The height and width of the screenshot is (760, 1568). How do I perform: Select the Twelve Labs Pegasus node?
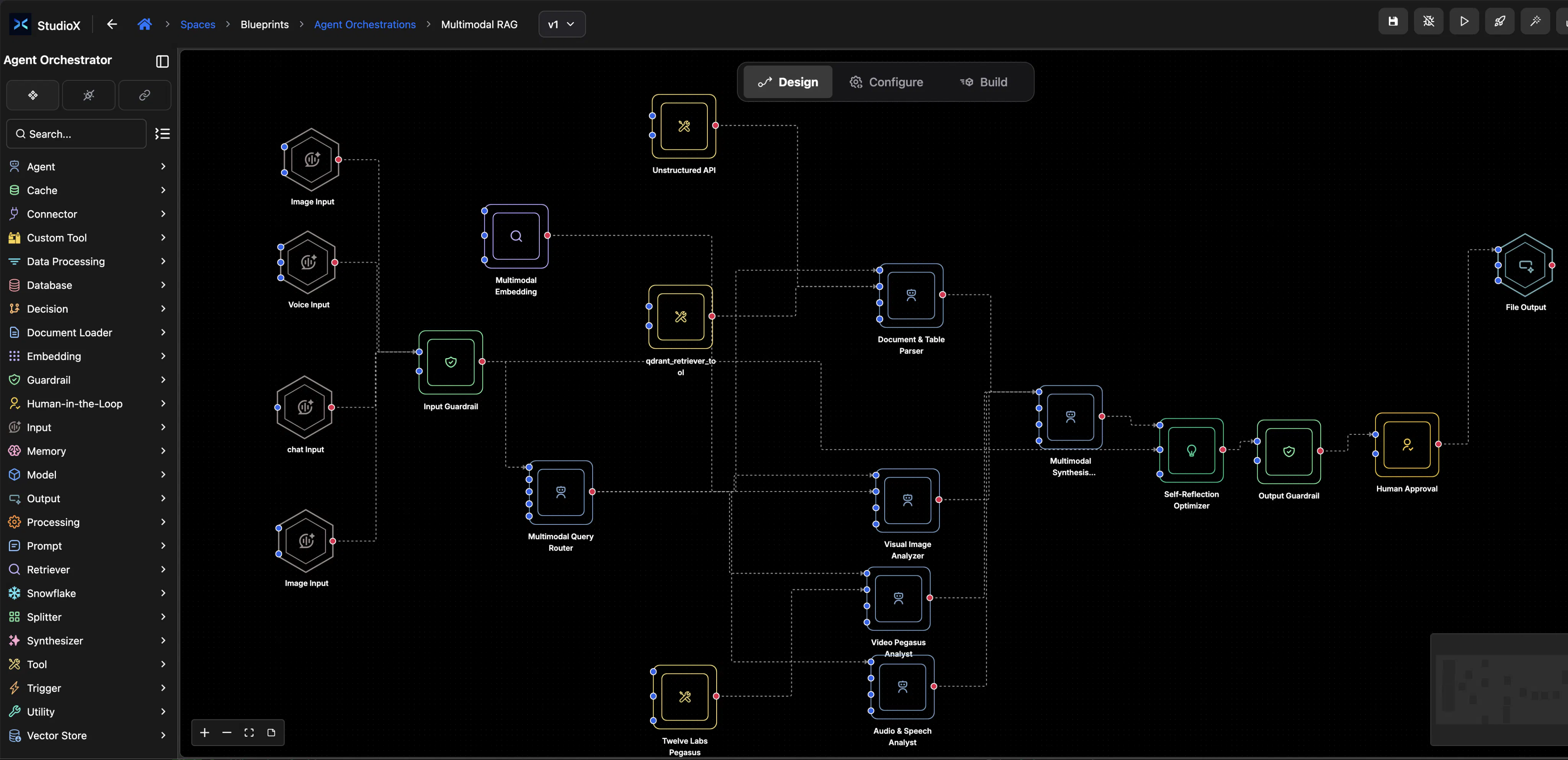coord(685,697)
